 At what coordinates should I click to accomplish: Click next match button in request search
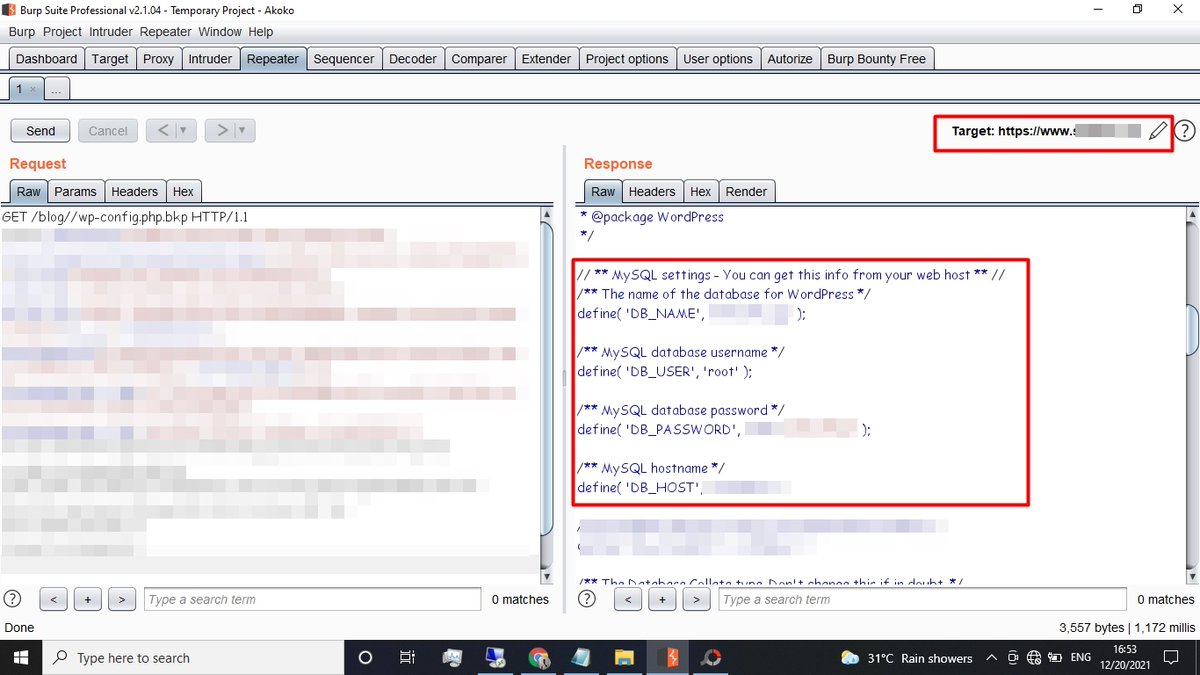click(x=122, y=599)
